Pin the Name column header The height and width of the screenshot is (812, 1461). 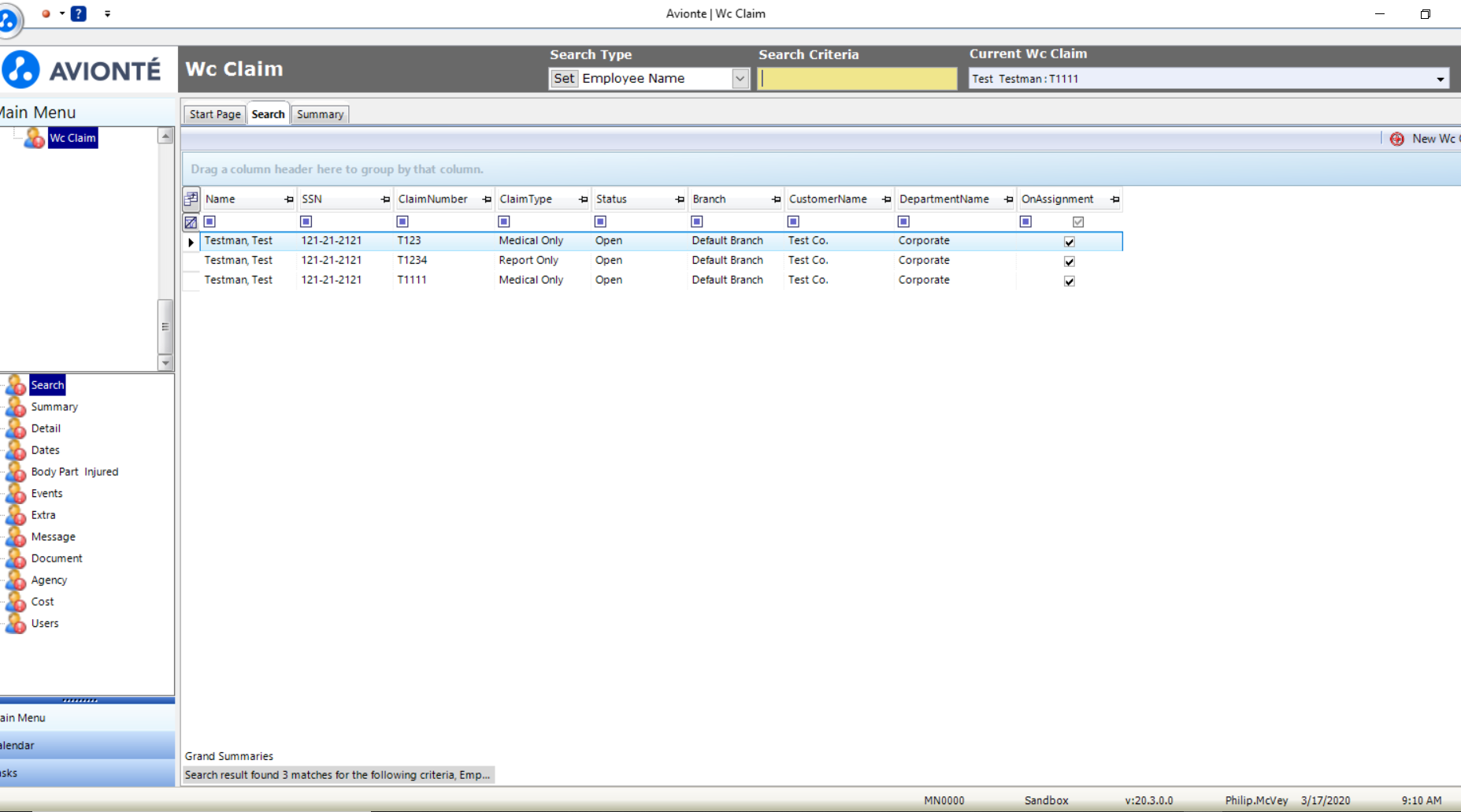(x=289, y=199)
